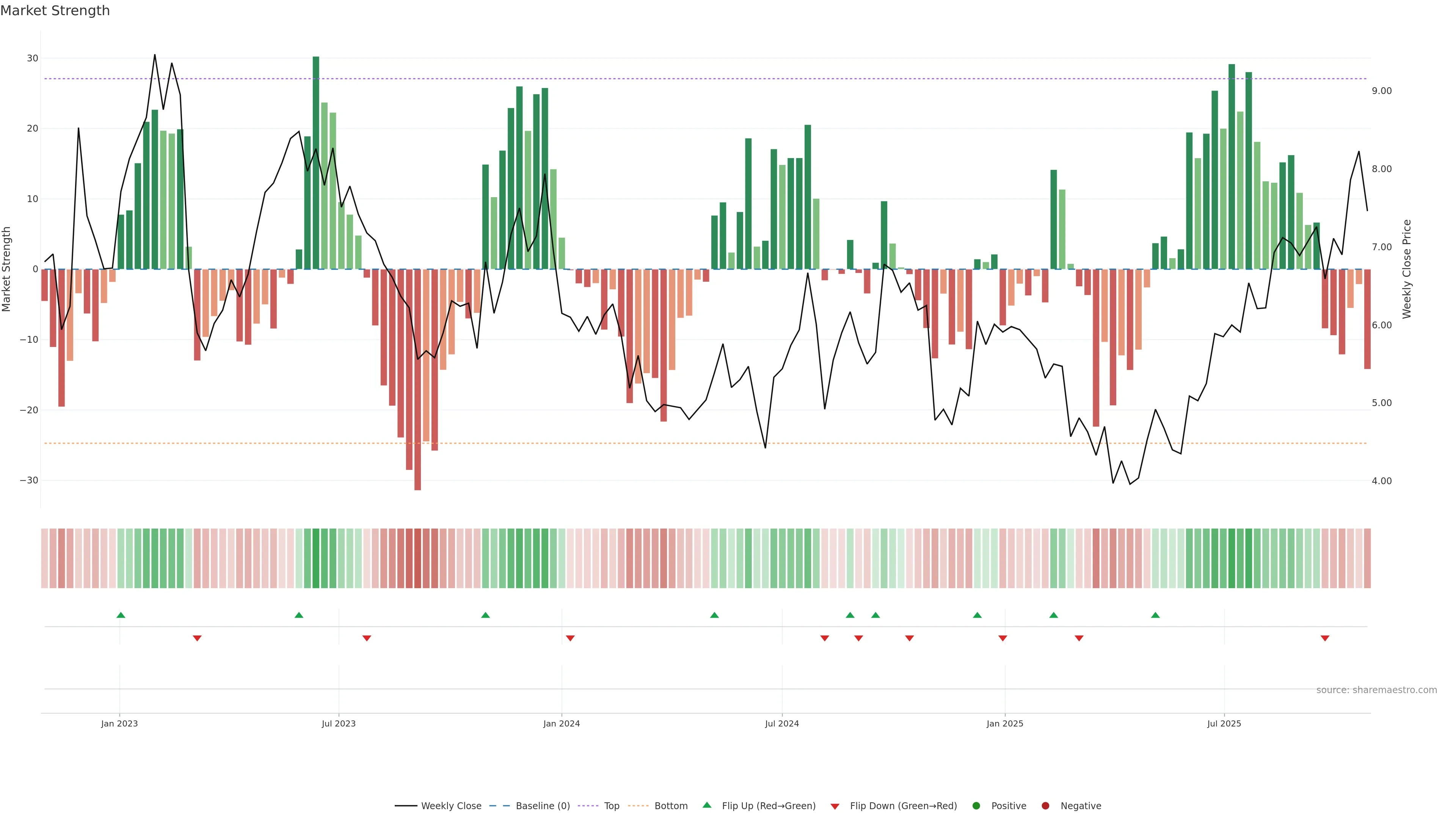The image size is (1456, 819).
Task: Click the red flip-down marker just after Jan 2024
Action: tap(570, 638)
